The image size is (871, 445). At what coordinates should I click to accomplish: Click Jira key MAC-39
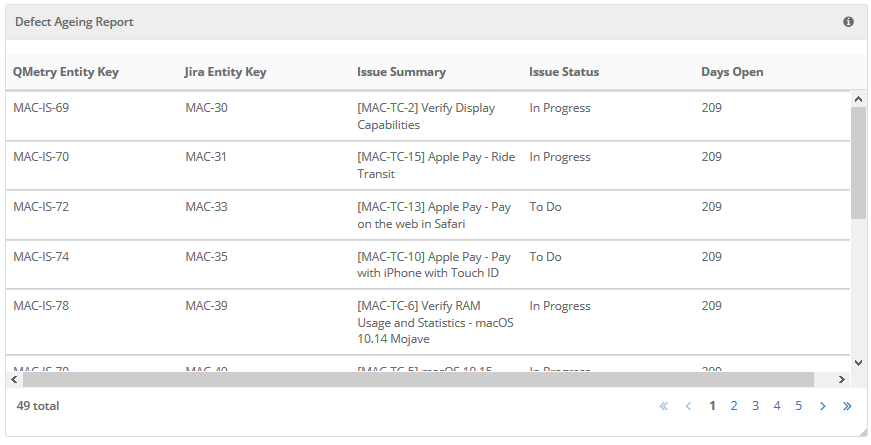[206, 306]
